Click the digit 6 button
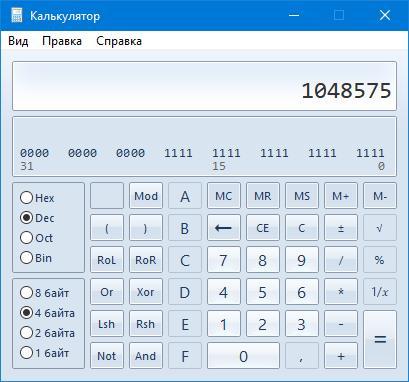This screenshot has width=409, height=382. (302, 292)
